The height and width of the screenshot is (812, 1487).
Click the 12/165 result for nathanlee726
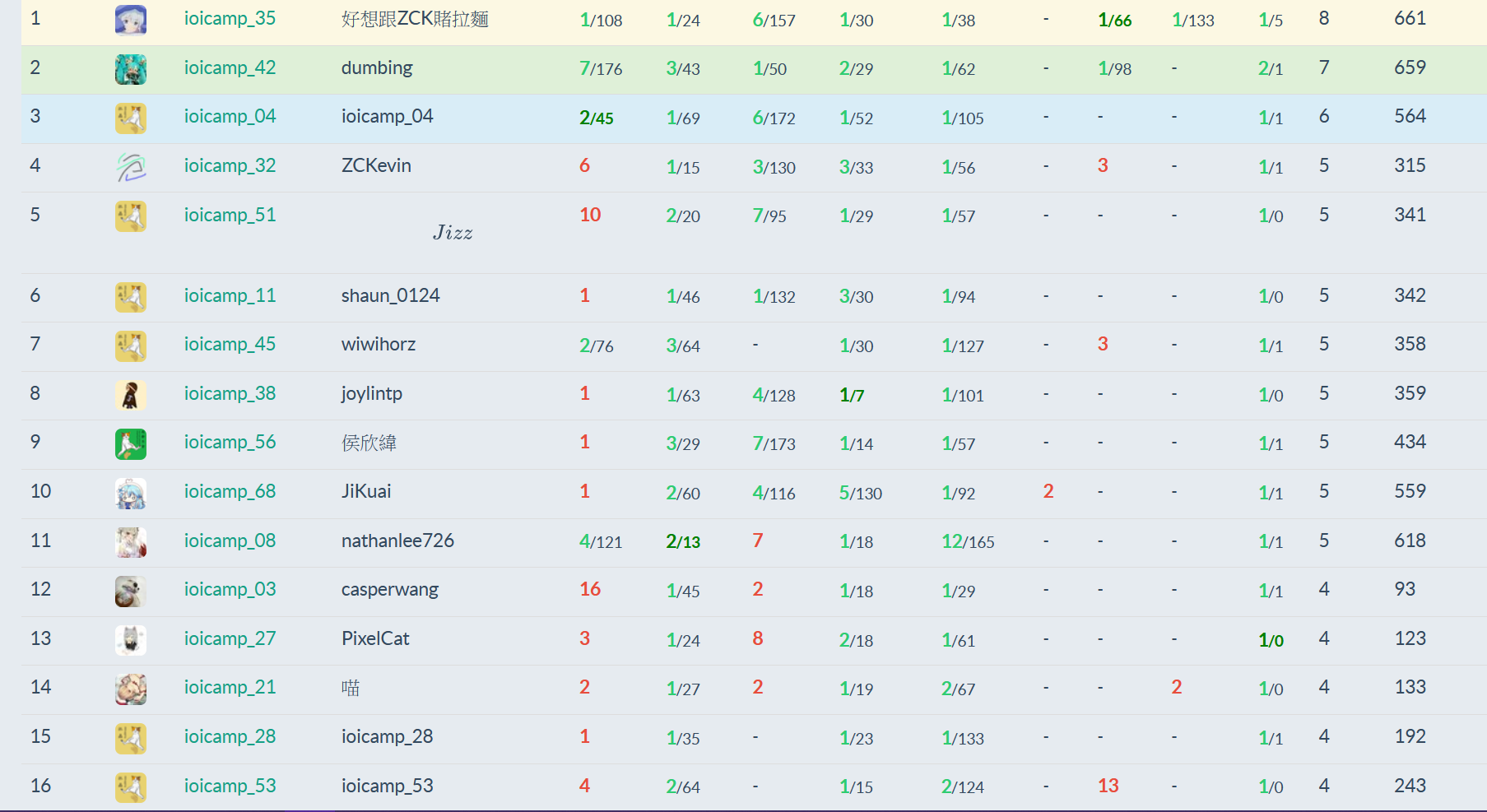click(x=968, y=541)
